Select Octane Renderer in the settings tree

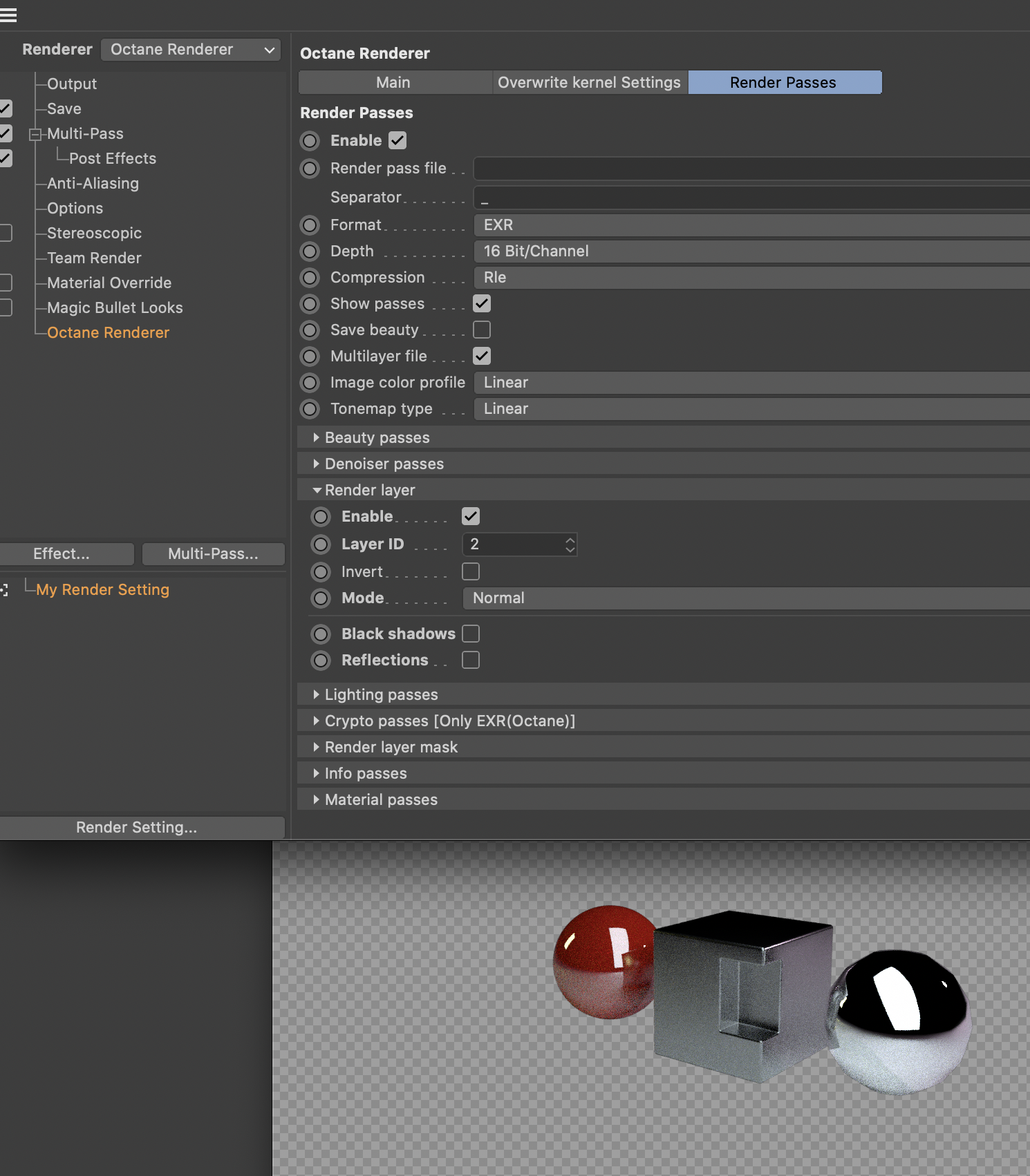(108, 333)
